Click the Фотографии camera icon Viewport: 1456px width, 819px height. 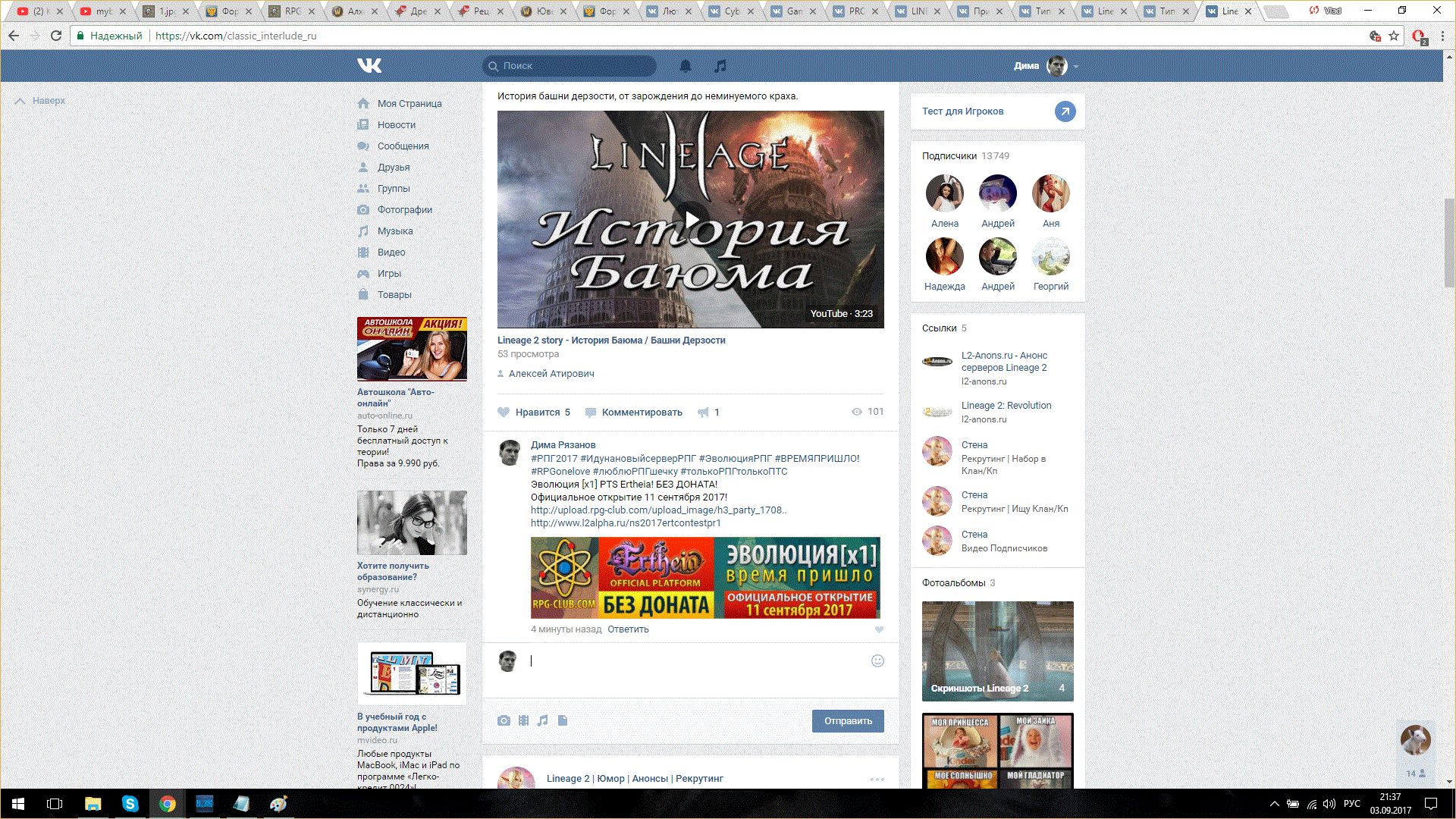click(x=363, y=209)
